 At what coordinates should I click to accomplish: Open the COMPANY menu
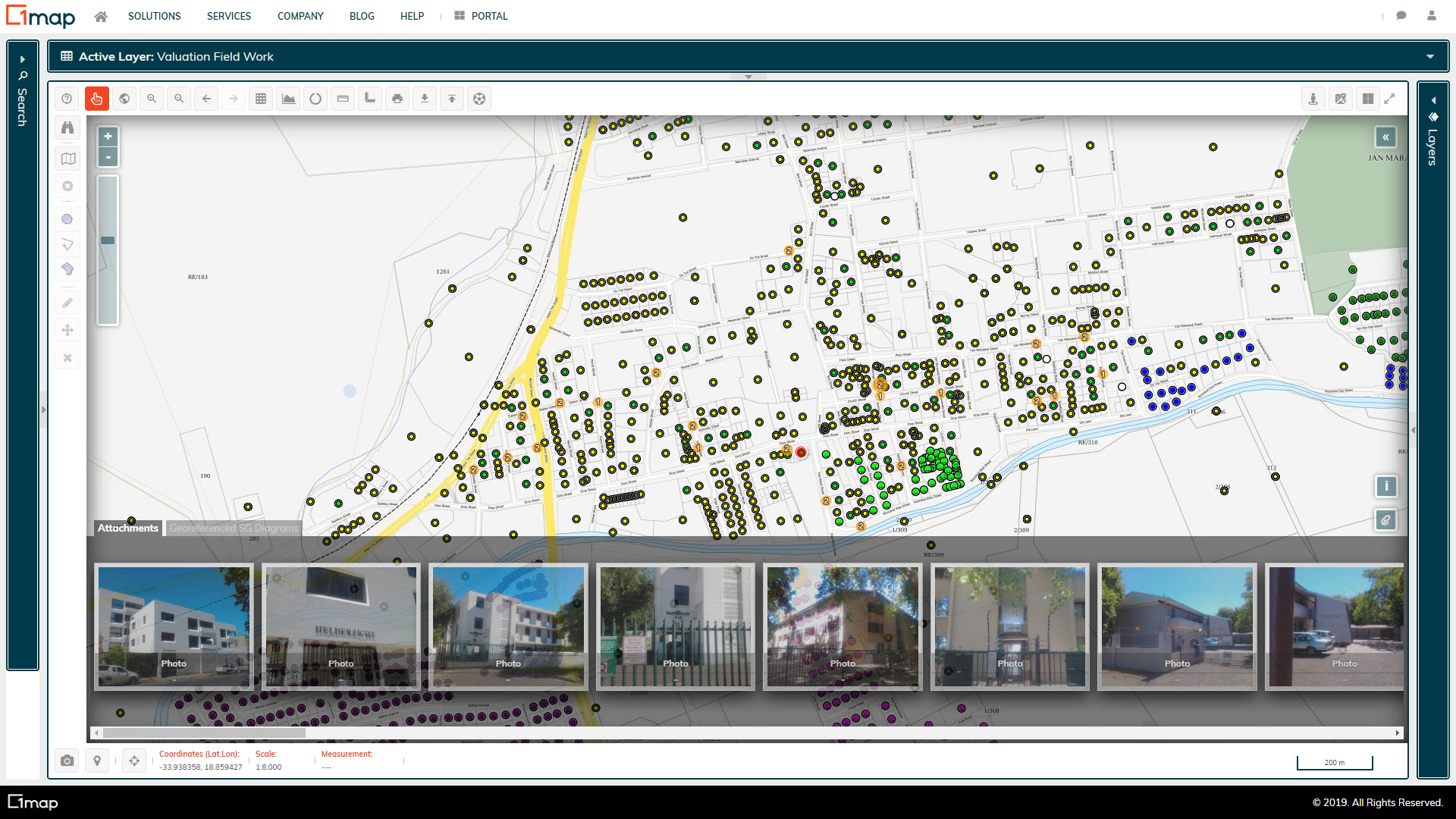300,16
